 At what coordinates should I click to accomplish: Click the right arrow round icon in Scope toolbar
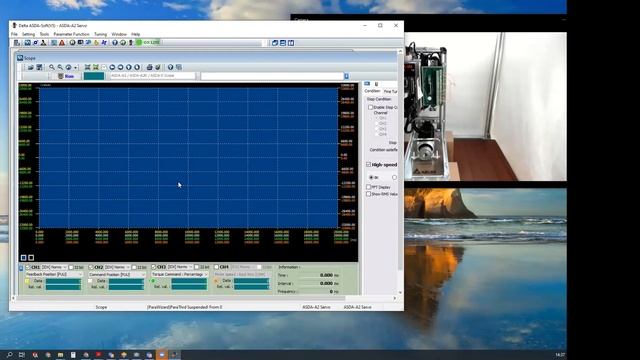(x=120, y=67)
